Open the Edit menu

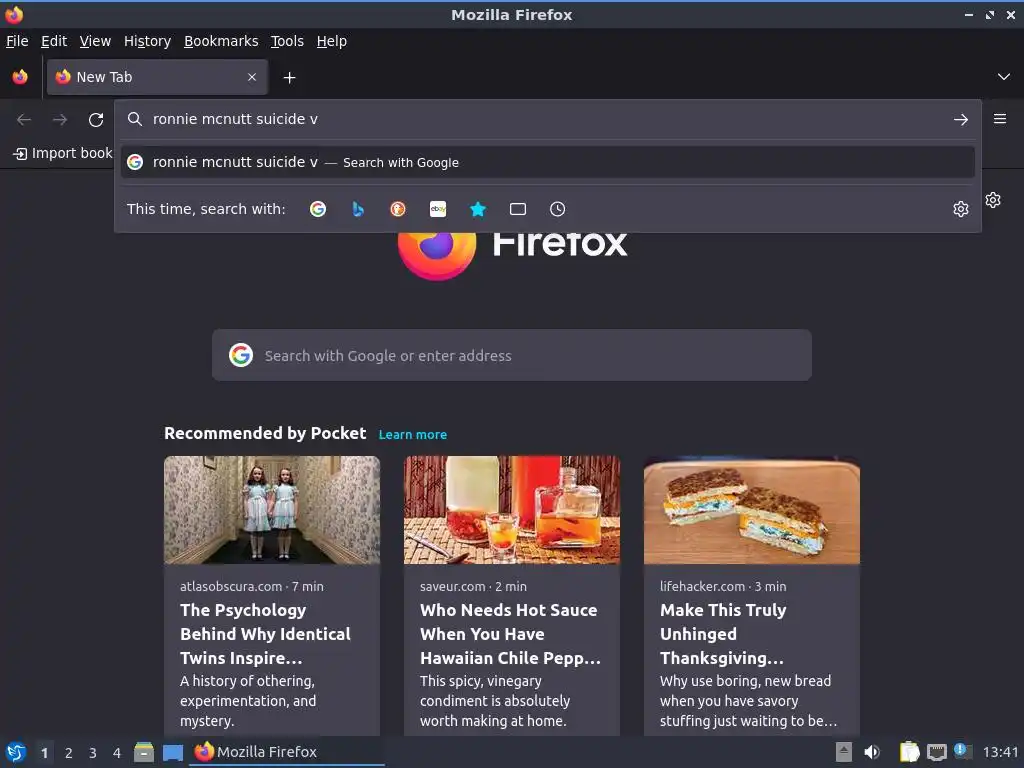(54, 41)
